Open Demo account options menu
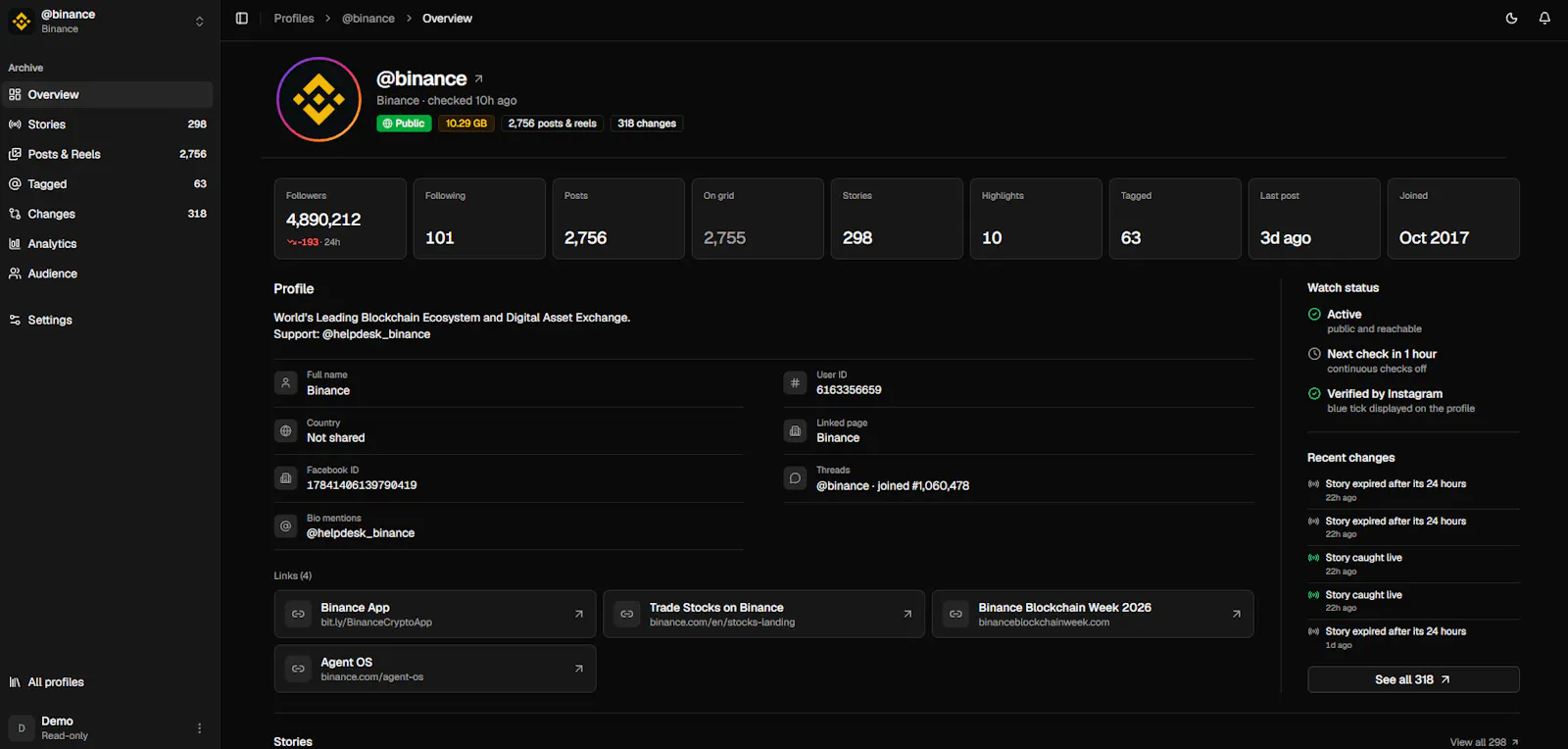Screen dimensions: 1568x749 pos(199,728)
